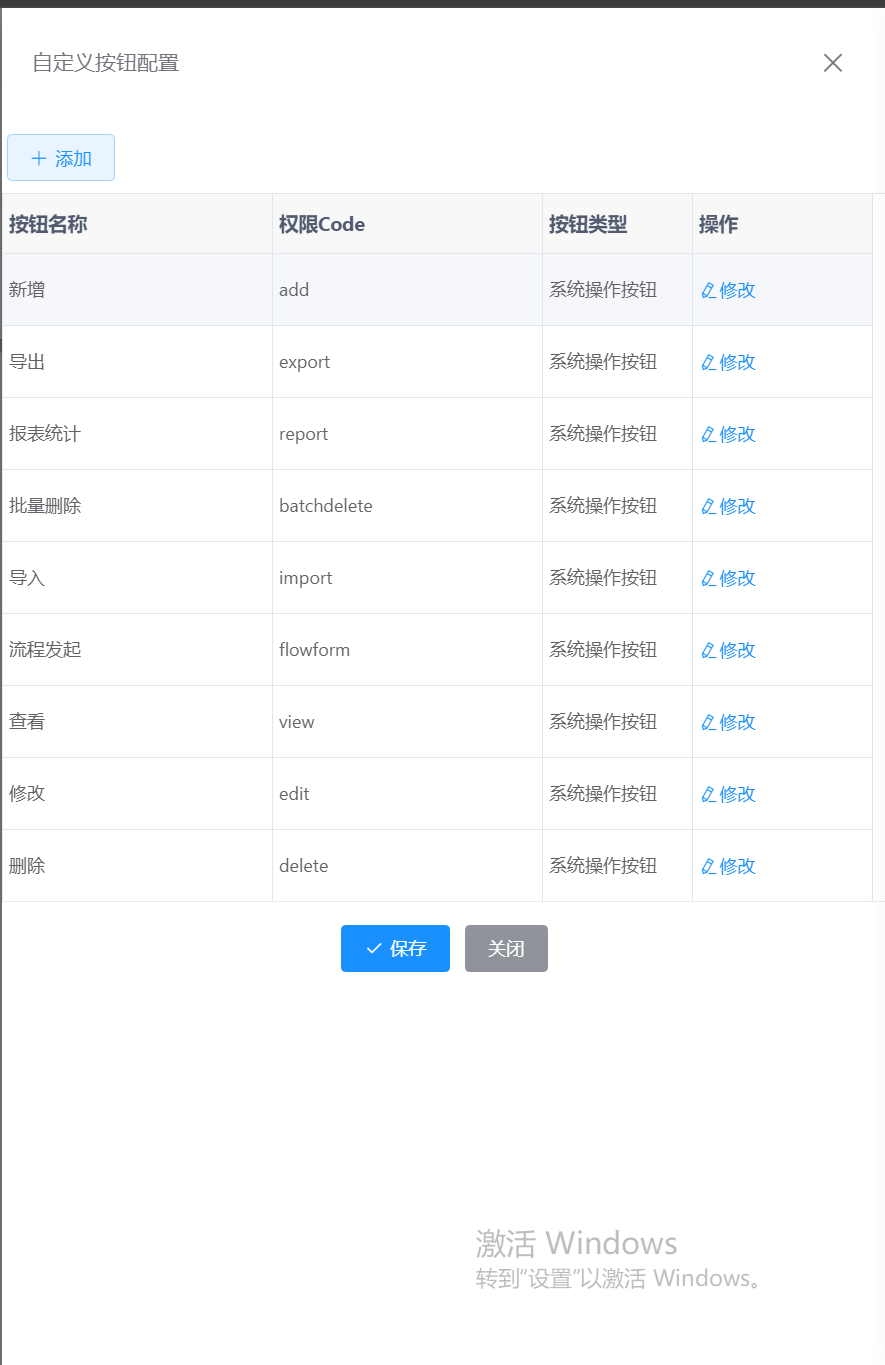This screenshot has width=885, height=1365.
Task: Close the 自定义按钮配置 dialog with X
Action: (832, 63)
